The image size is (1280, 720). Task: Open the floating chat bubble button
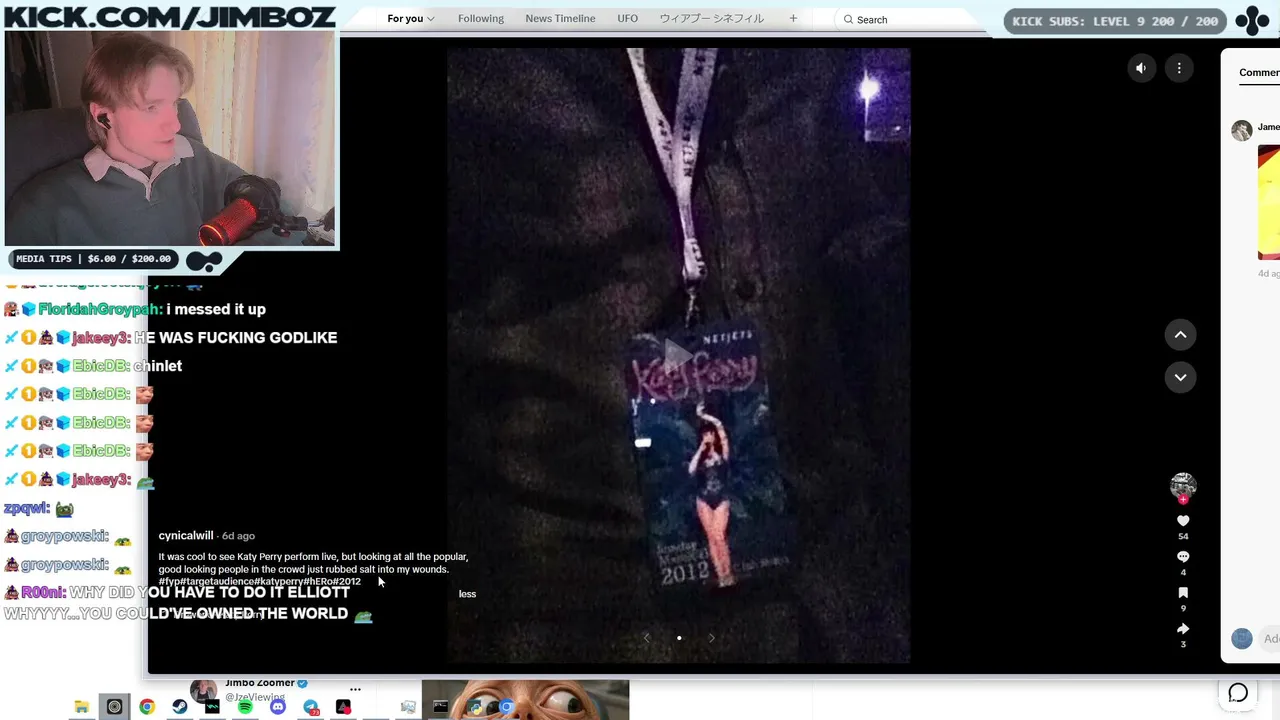(x=1238, y=692)
